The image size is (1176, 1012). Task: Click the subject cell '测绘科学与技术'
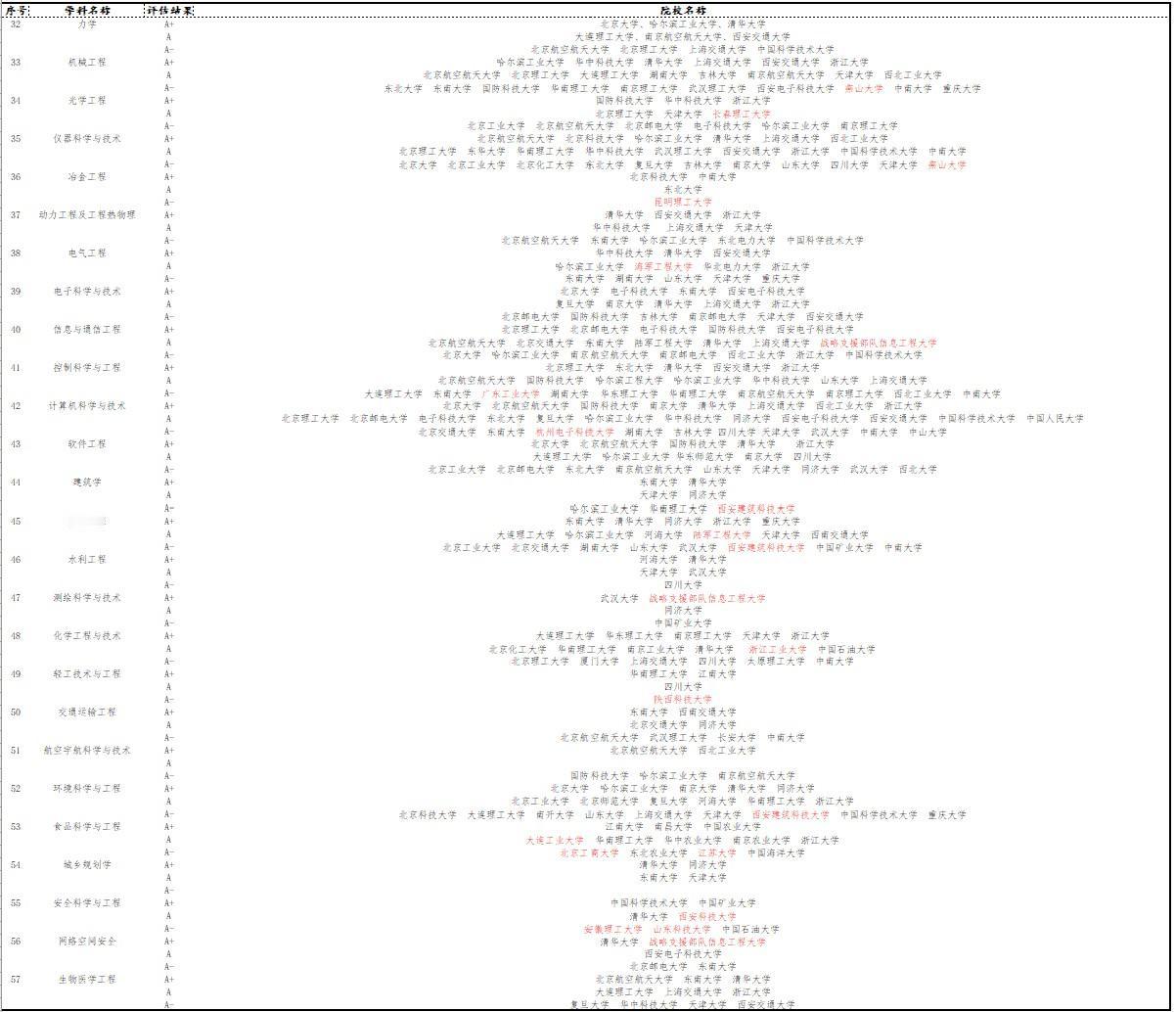click(x=87, y=597)
